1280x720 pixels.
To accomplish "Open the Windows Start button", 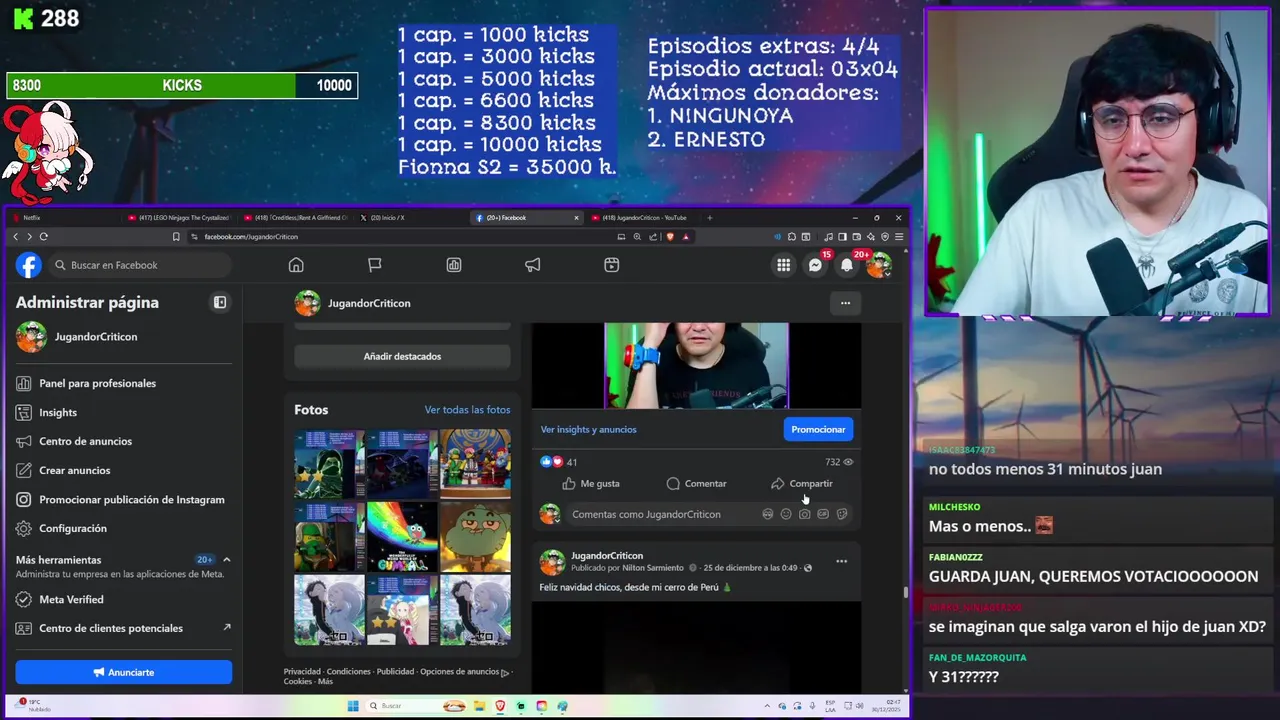I will [353, 706].
